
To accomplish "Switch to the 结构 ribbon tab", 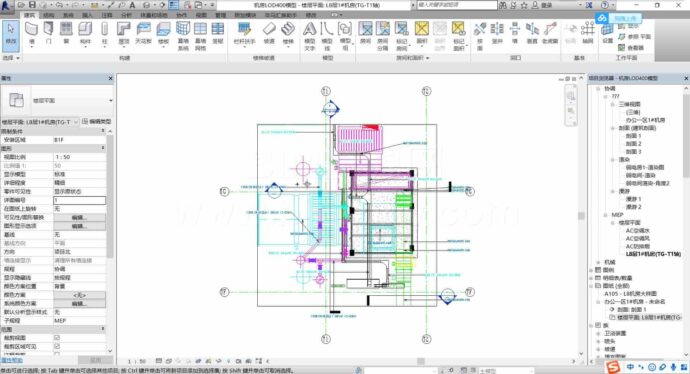I will click(x=49, y=15).
